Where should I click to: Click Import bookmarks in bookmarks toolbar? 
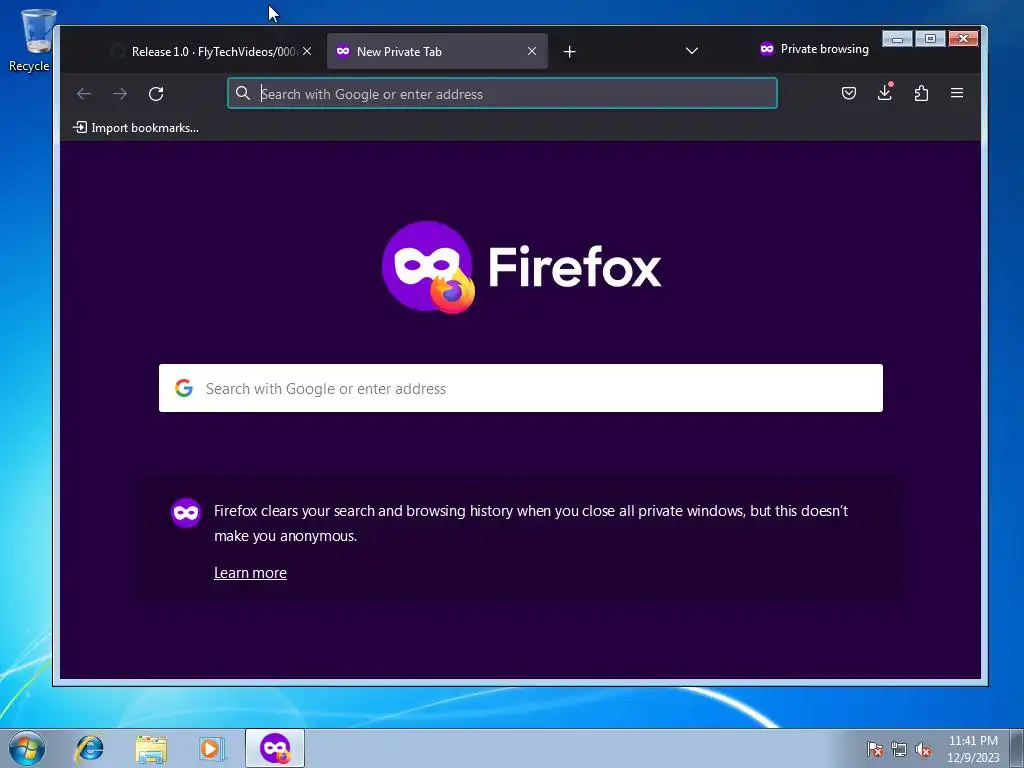(136, 127)
